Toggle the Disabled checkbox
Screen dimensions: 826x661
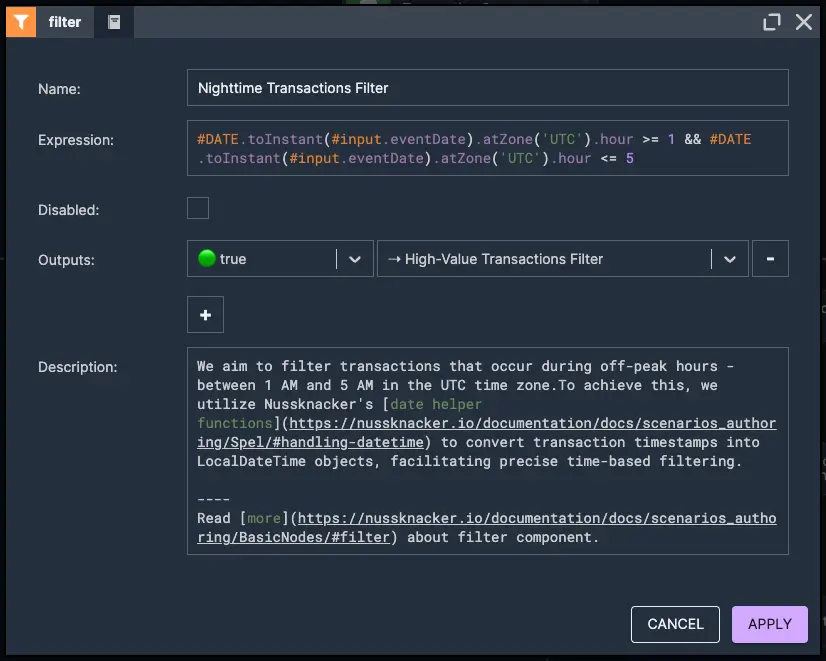198,208
